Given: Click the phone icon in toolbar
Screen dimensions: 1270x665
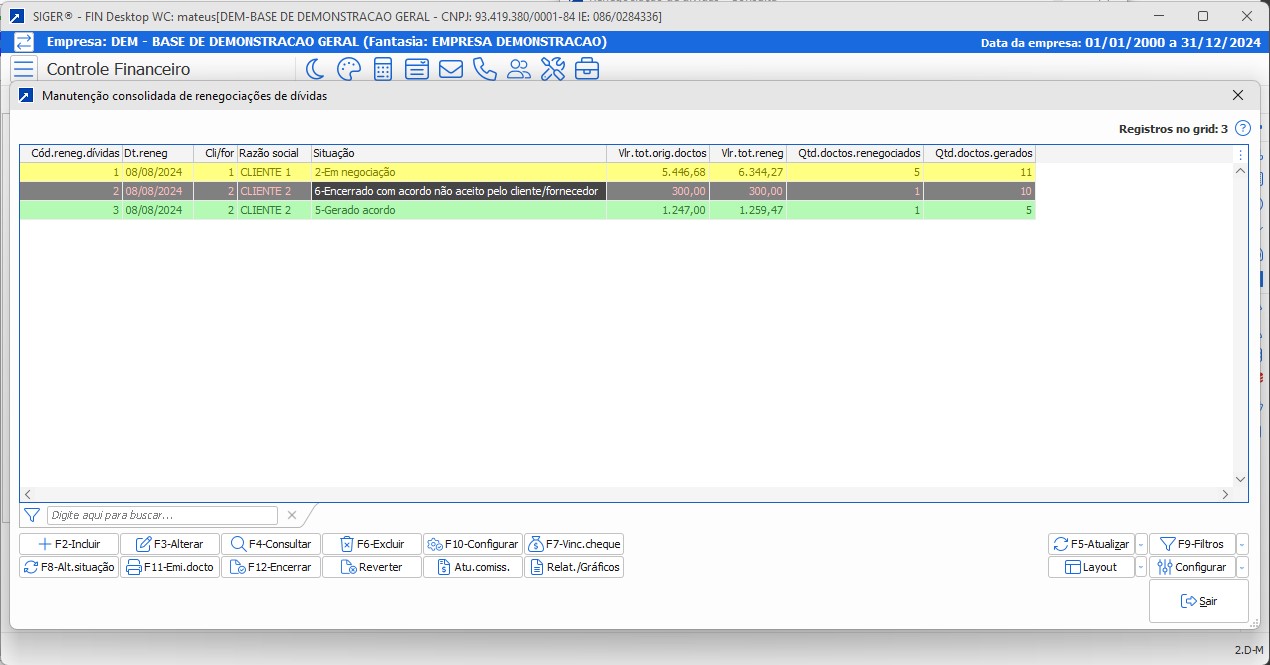Looking at the screenshot, I should [484, 69].
